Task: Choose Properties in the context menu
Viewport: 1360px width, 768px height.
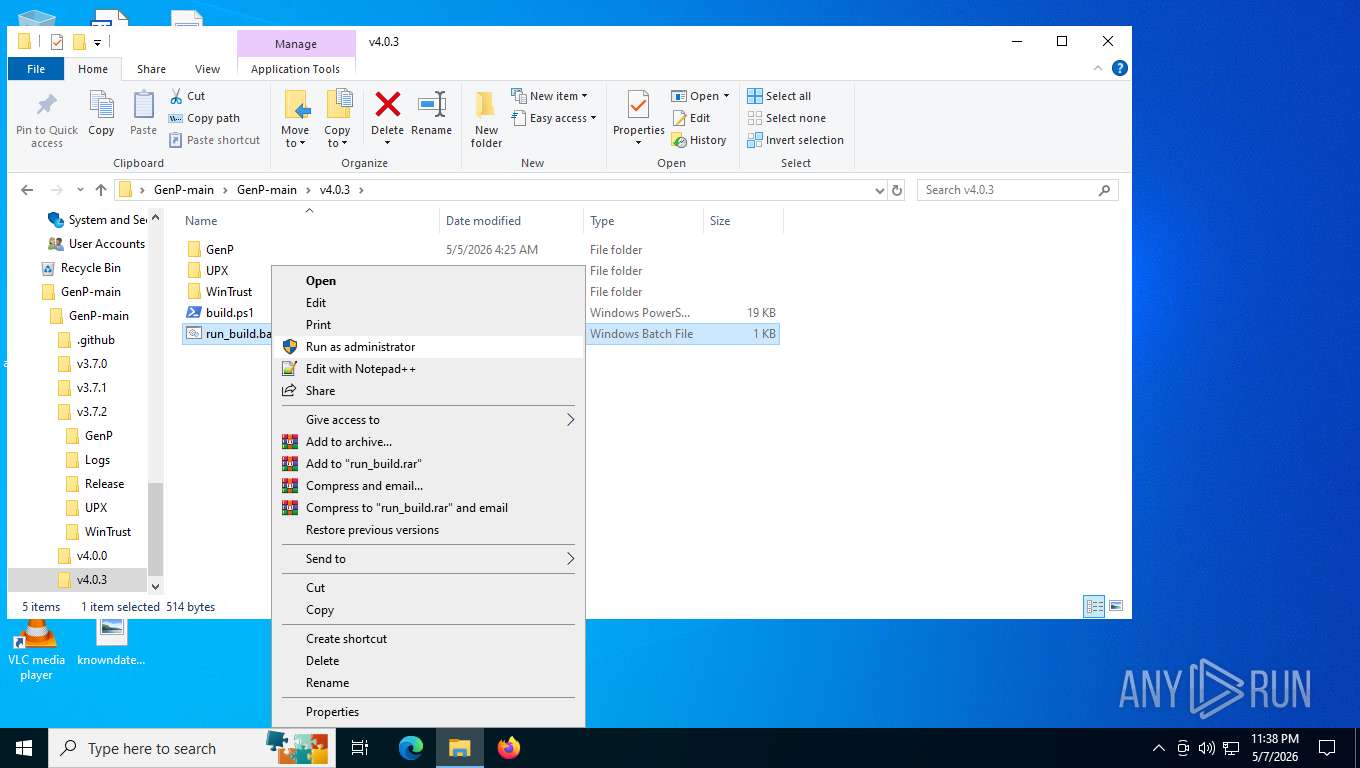Action: 428,712
